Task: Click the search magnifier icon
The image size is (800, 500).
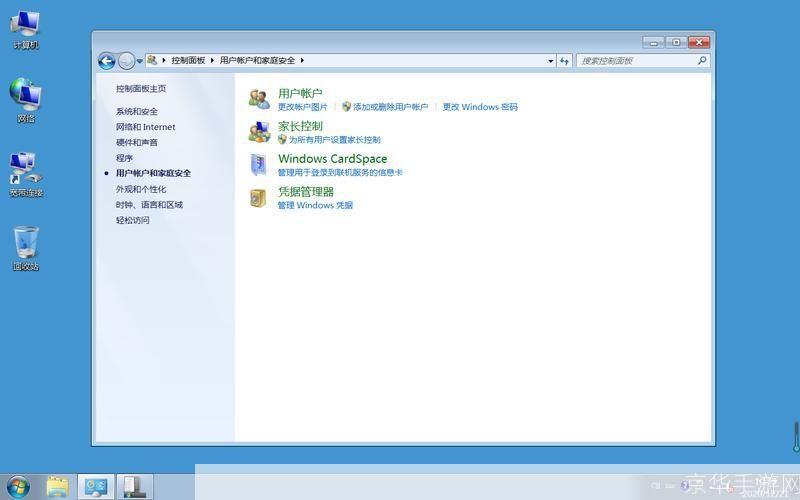Action: tap(702, 60)
